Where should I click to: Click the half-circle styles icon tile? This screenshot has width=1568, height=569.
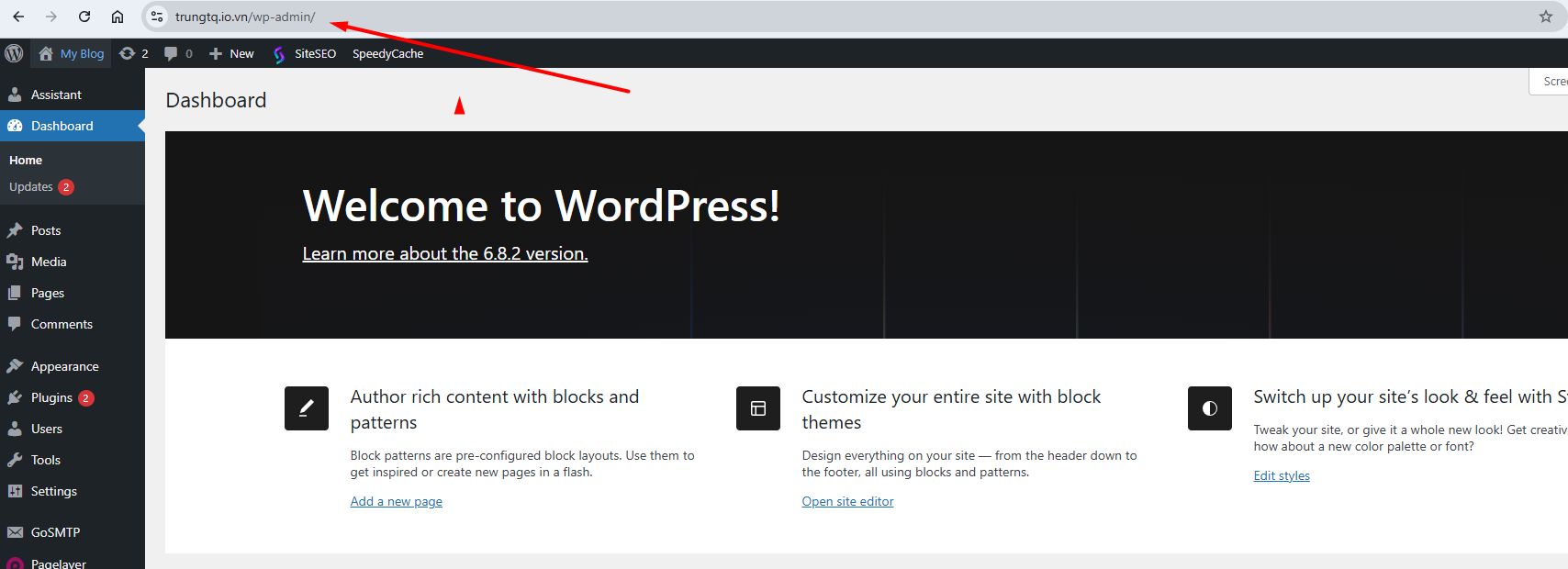pyautogui.click(x=1210, y=408)
